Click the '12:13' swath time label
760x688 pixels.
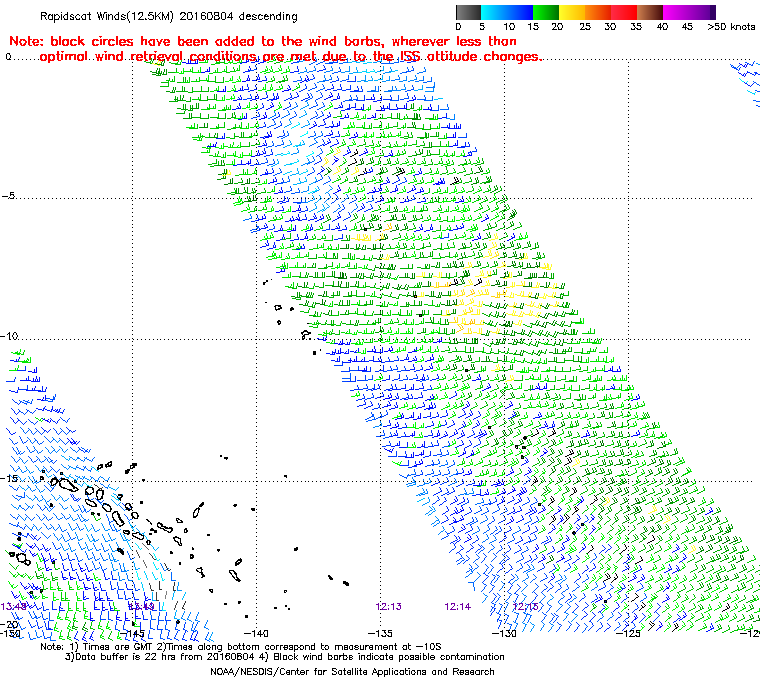[389, 607]
